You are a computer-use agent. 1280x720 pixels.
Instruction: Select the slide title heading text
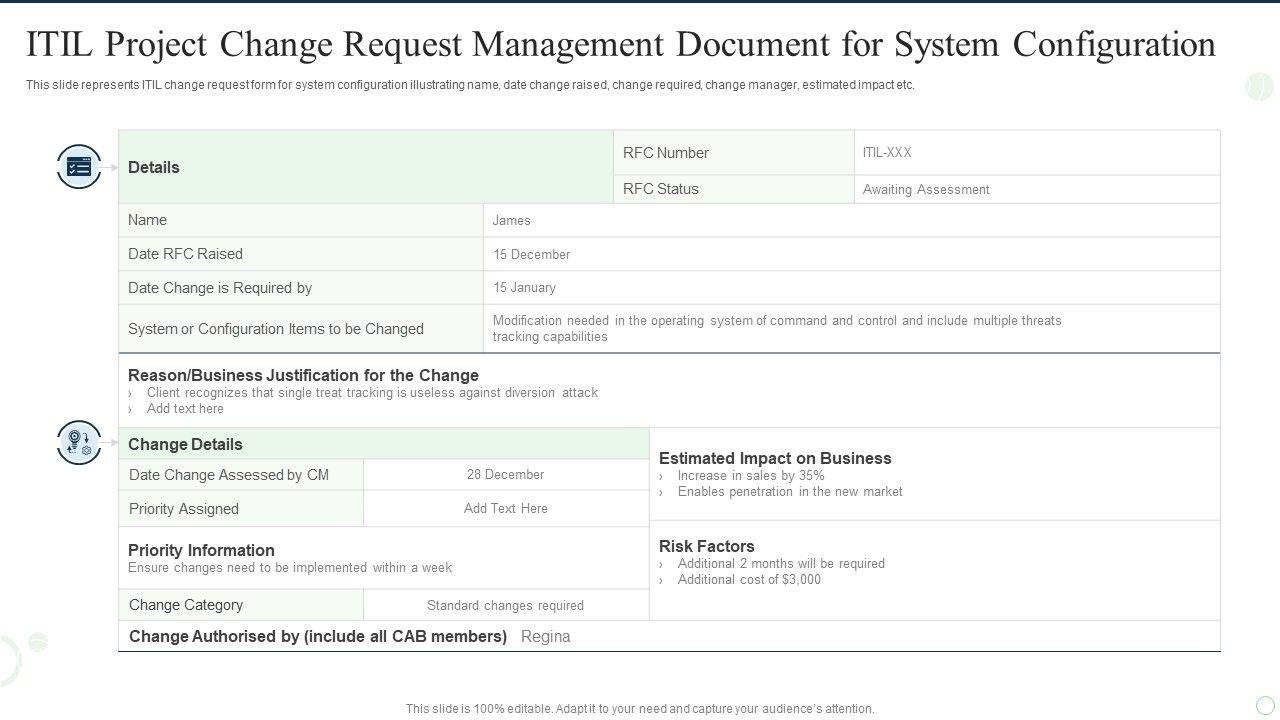pos(620,45)
